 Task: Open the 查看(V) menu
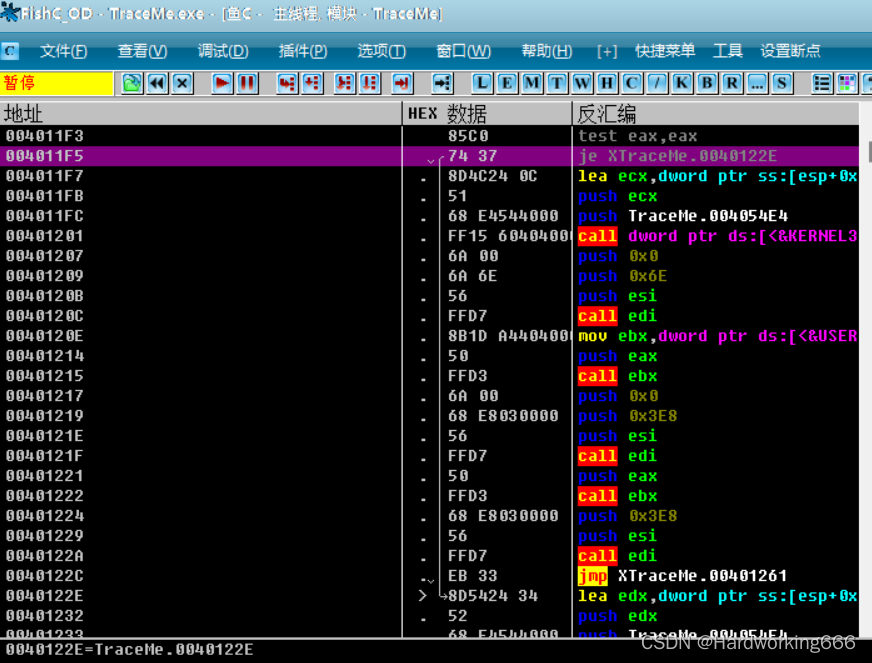pyautogui.click(x=142, y=51)
